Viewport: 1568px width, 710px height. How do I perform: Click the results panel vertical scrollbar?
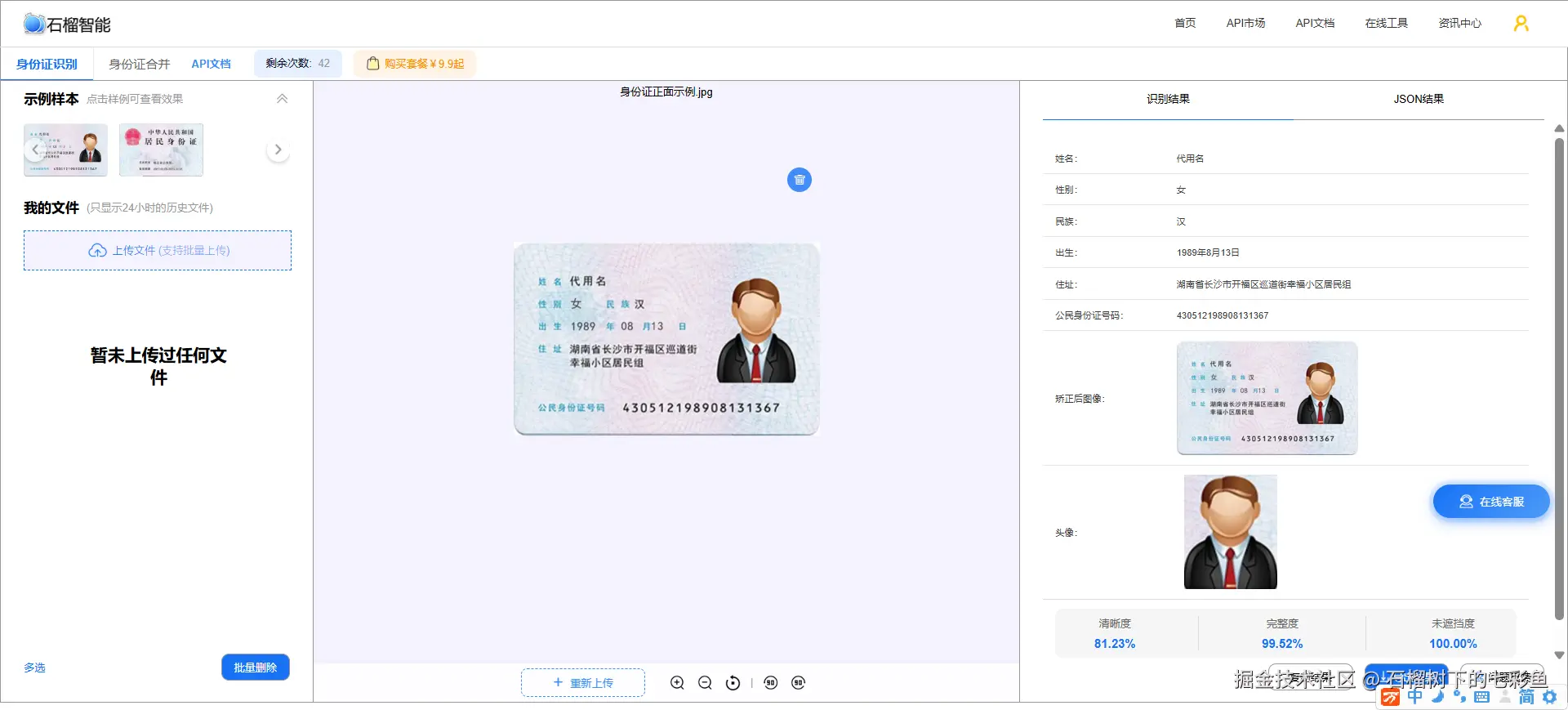[x=1559, y=380]
